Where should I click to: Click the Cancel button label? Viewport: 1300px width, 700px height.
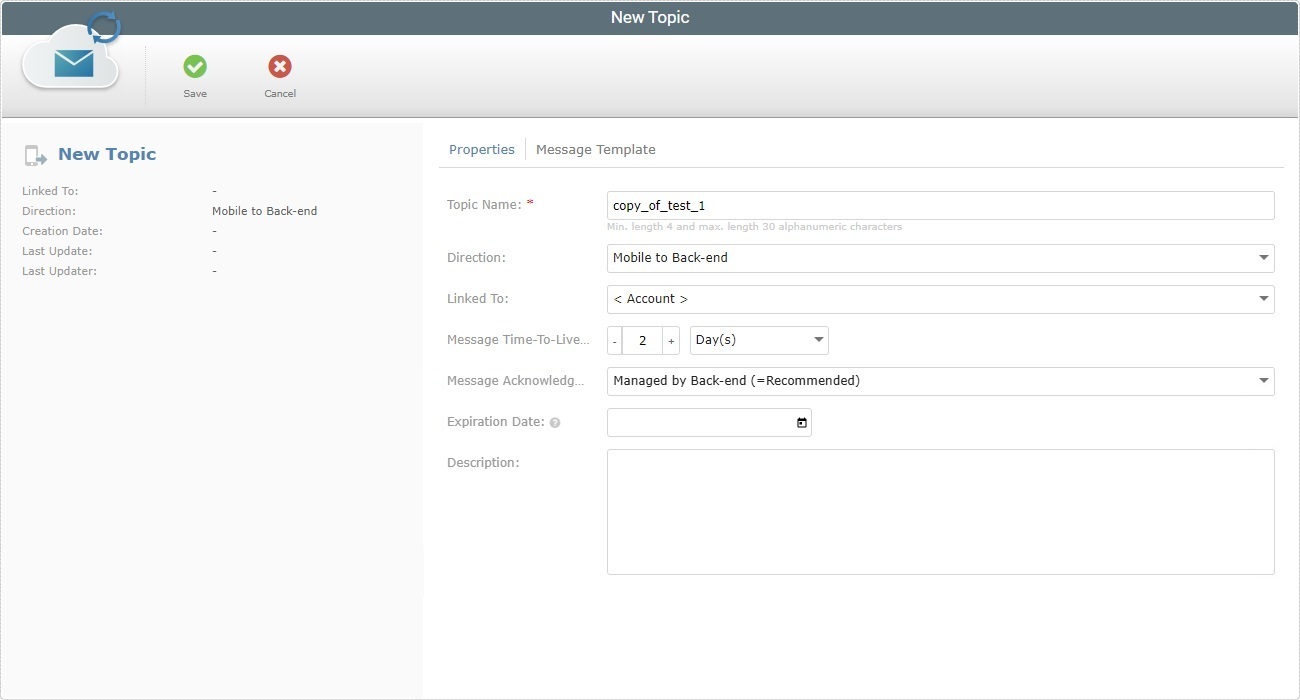279,93
